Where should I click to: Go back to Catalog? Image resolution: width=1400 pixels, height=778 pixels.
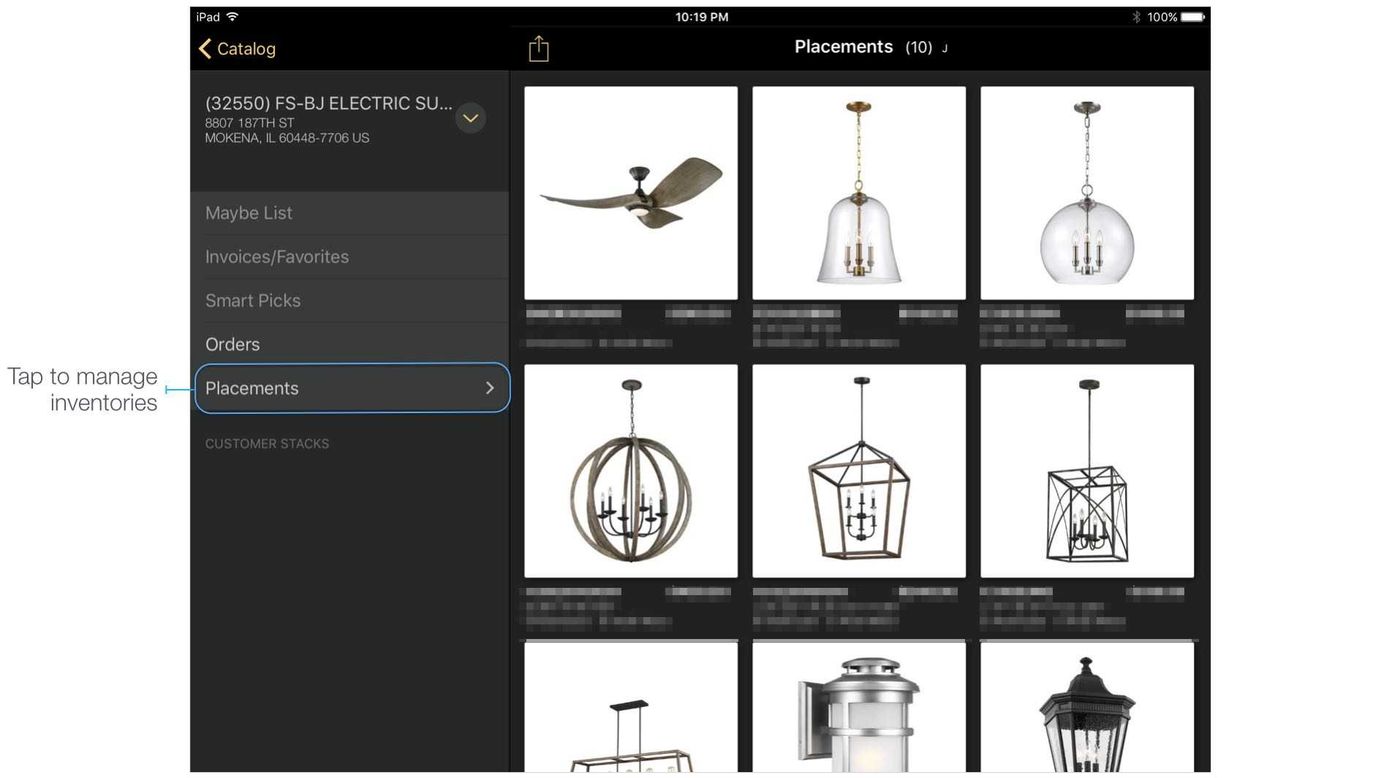(237, 48)
